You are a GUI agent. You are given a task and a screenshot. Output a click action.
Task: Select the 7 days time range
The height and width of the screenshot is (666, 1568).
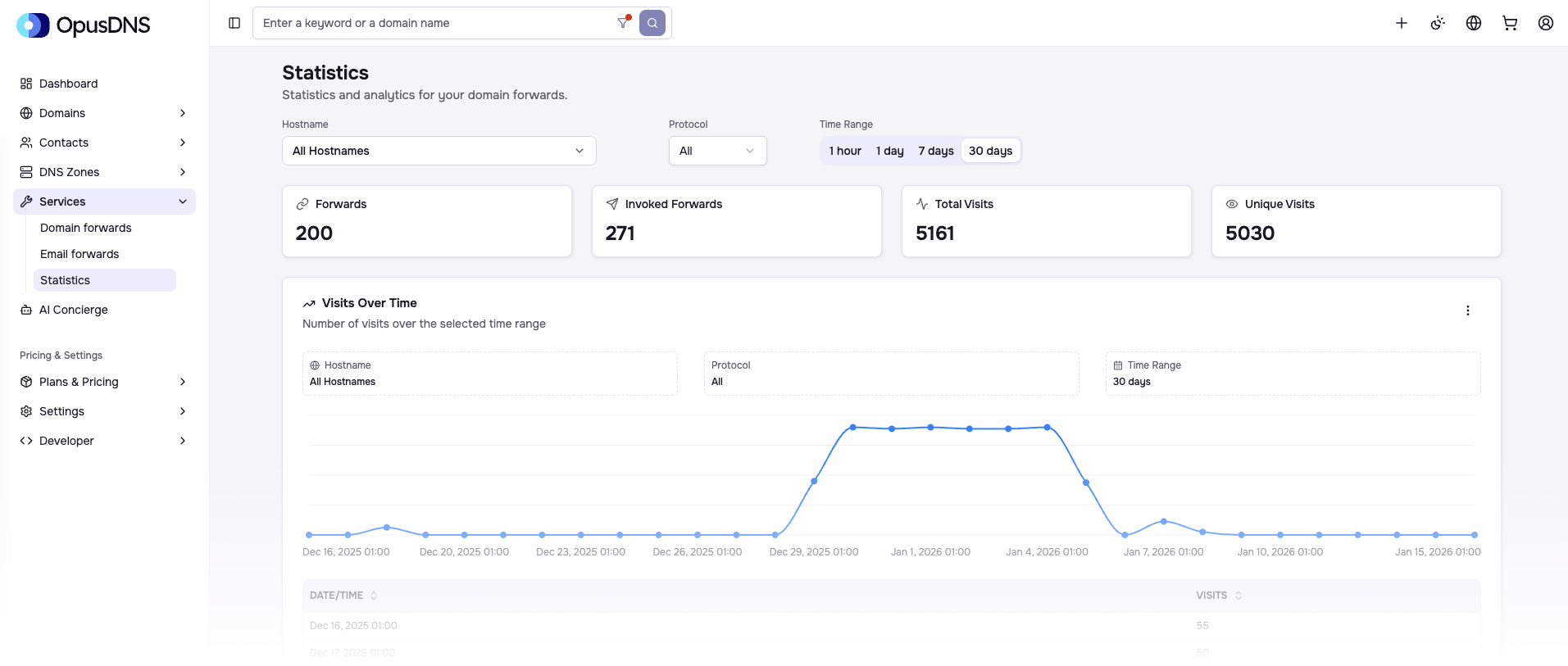(x=936, y=151)
